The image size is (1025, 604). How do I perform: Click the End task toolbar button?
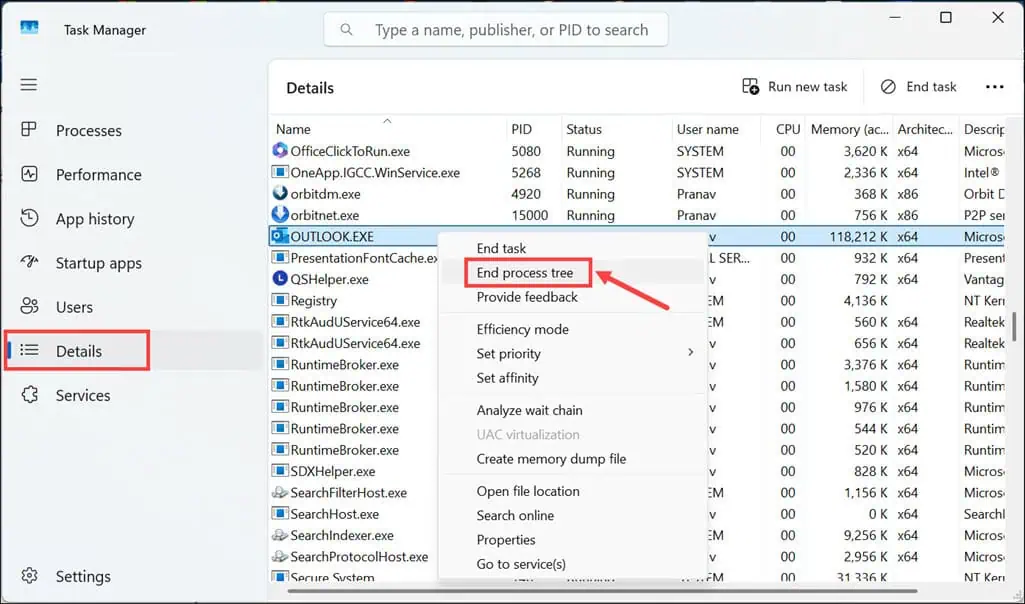pyautogui.click(x=918, y=86)
